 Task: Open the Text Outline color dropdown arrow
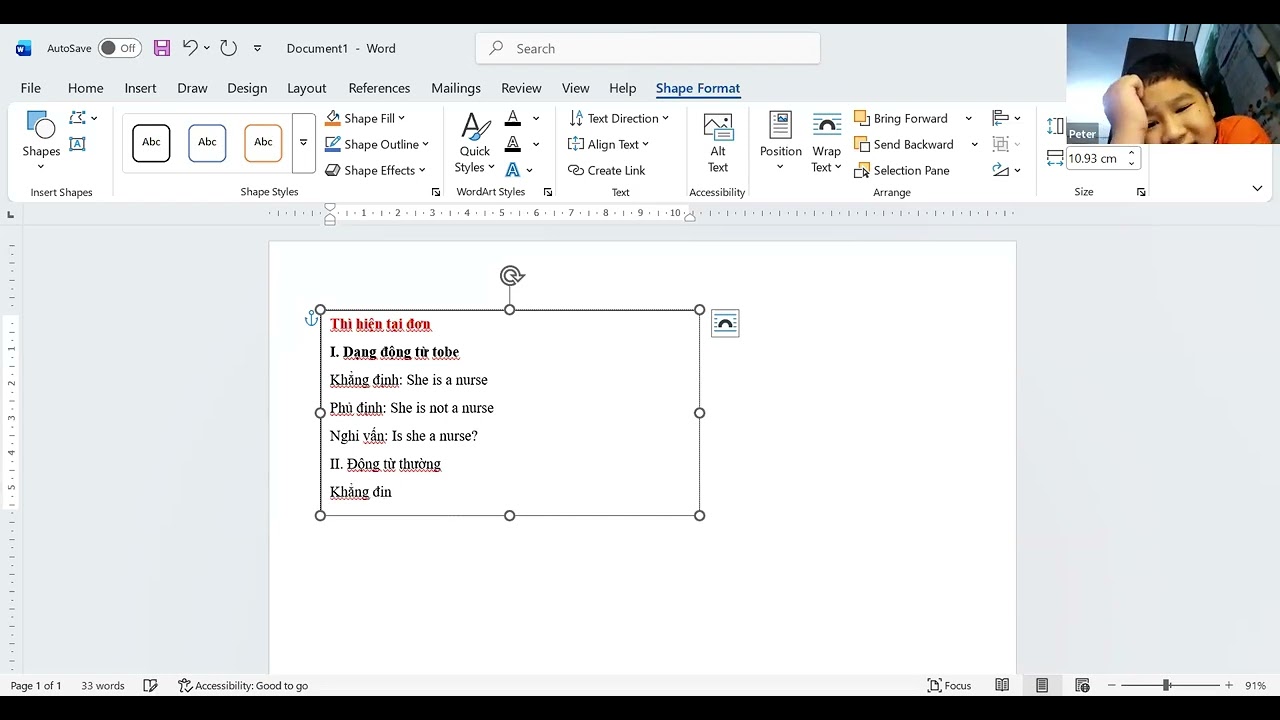click(536, 144)
